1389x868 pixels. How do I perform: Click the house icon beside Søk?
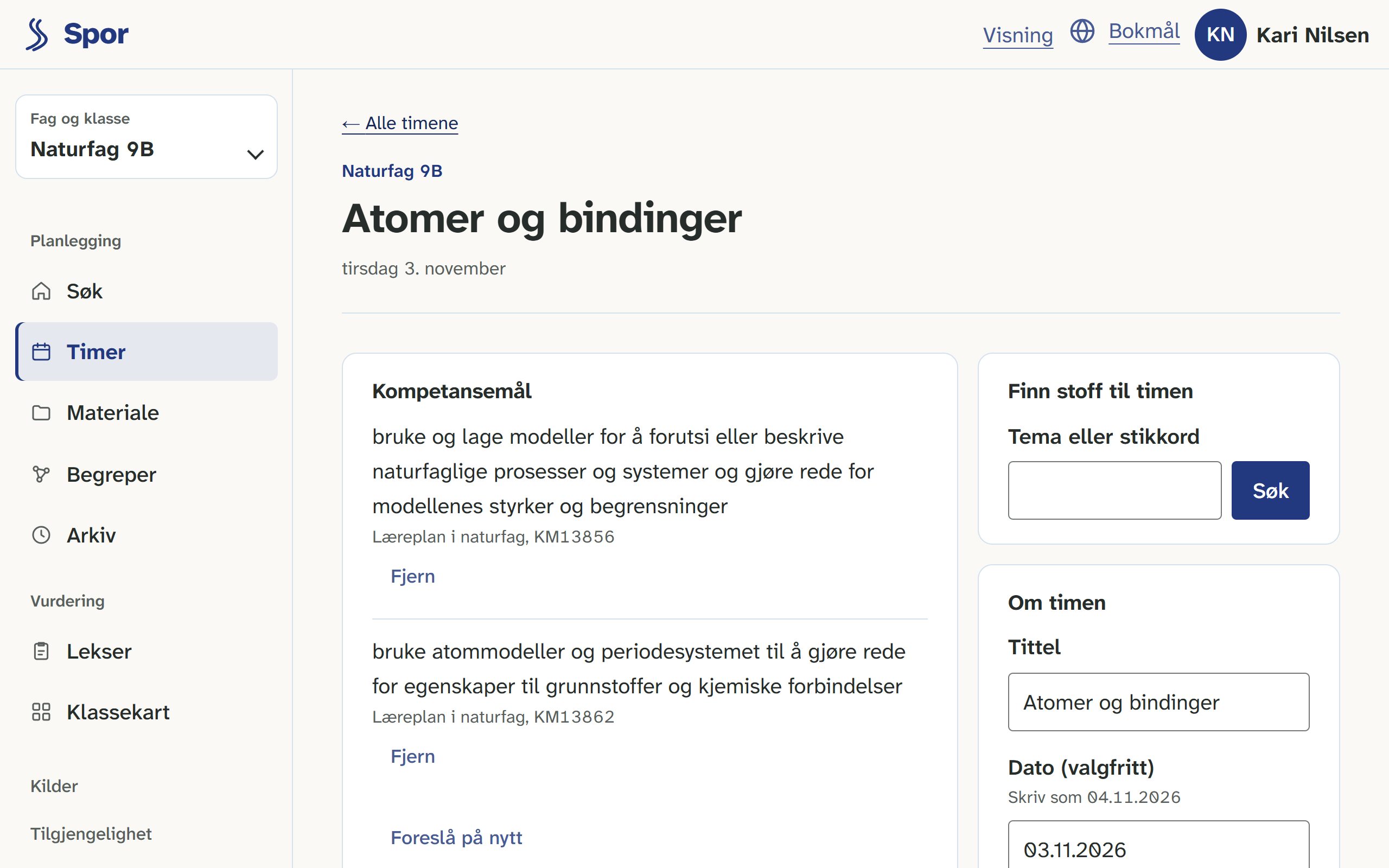pyautogui.click(x=41, y=291)
